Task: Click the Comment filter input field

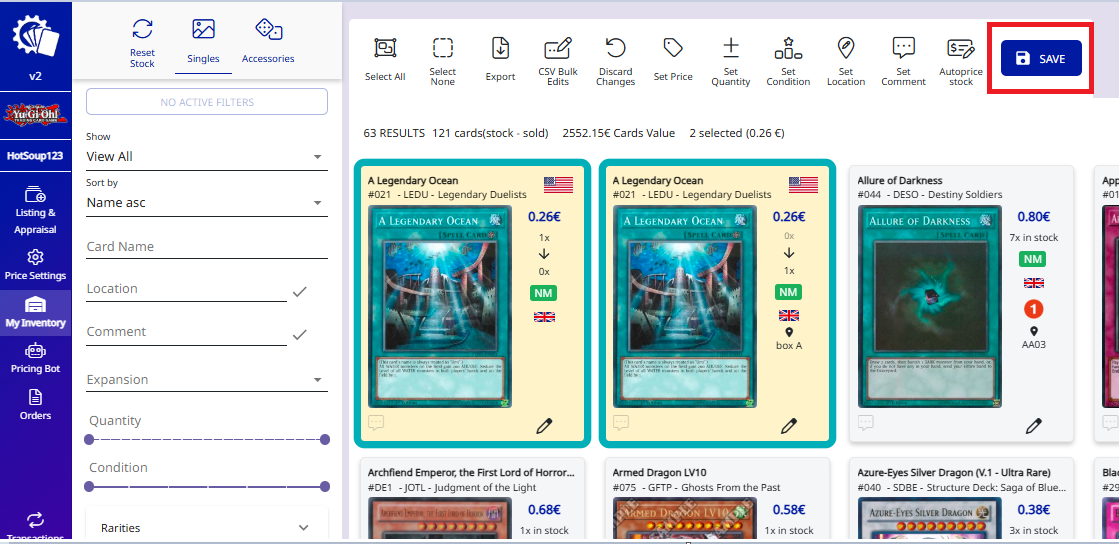Action: point(186,332)
